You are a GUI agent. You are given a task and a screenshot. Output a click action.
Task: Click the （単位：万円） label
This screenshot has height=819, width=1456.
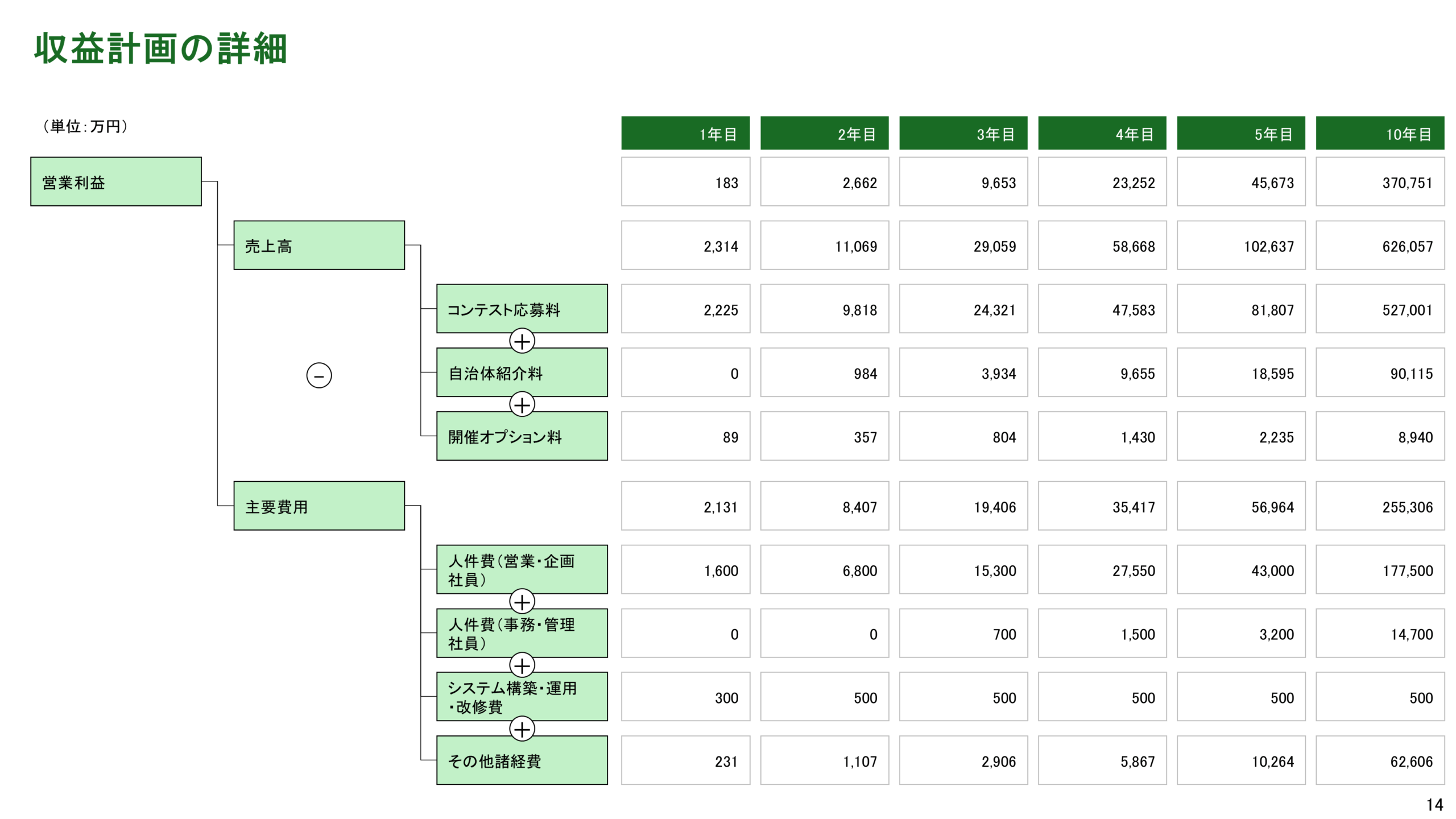(x=85, y=127)
